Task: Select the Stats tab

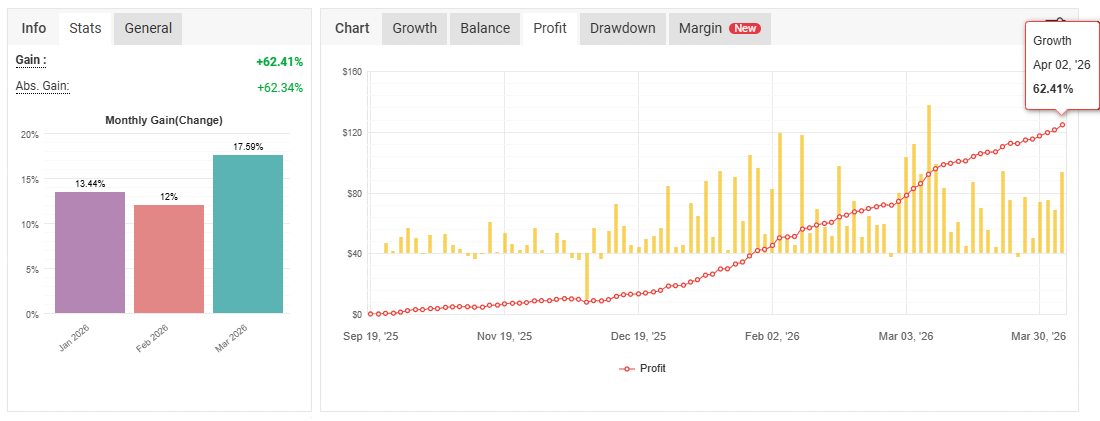Action: [85, 28]
